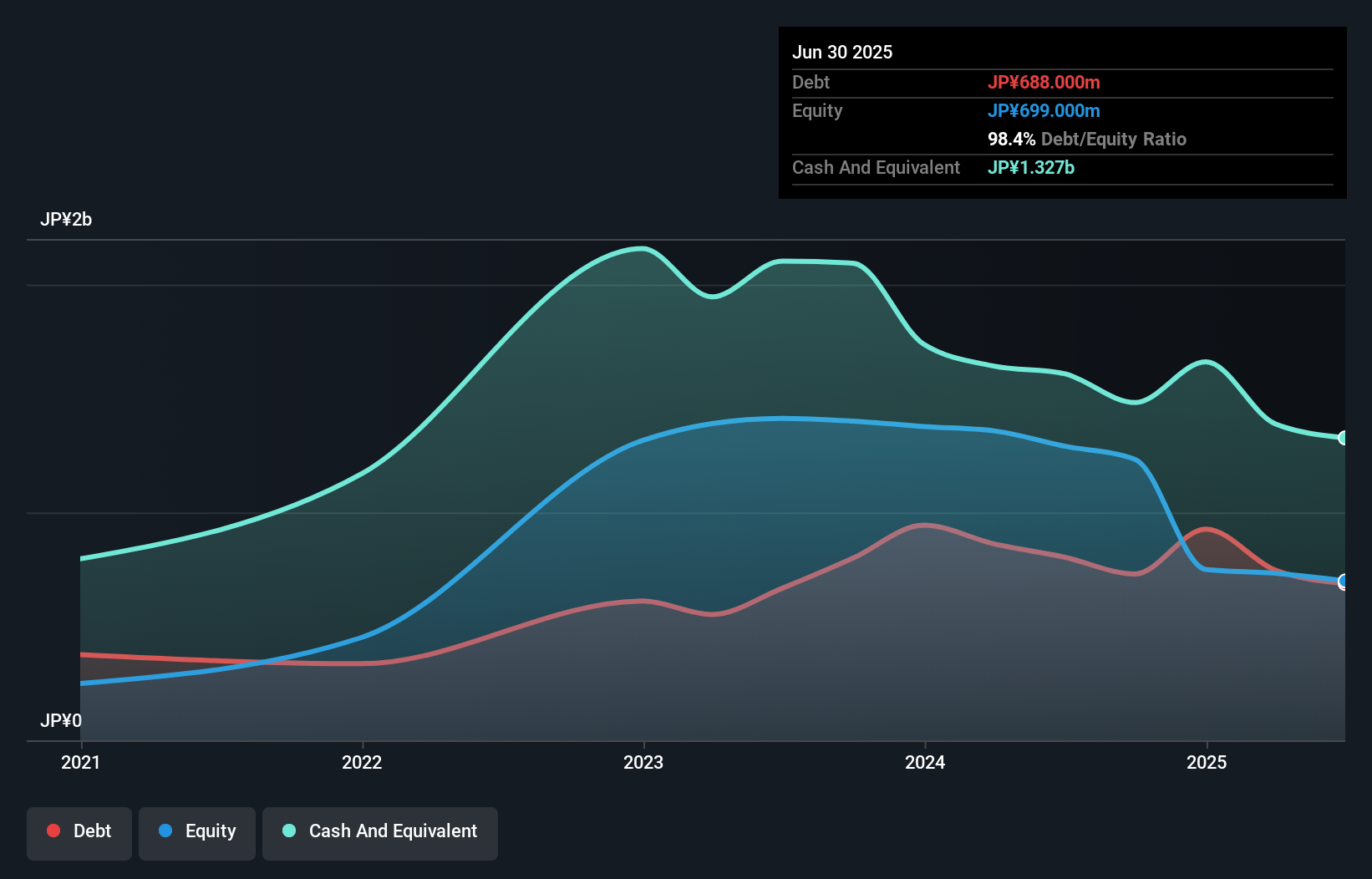Click the red Debt legend dot
This screenshot has width=1372, height=879.
52,831
